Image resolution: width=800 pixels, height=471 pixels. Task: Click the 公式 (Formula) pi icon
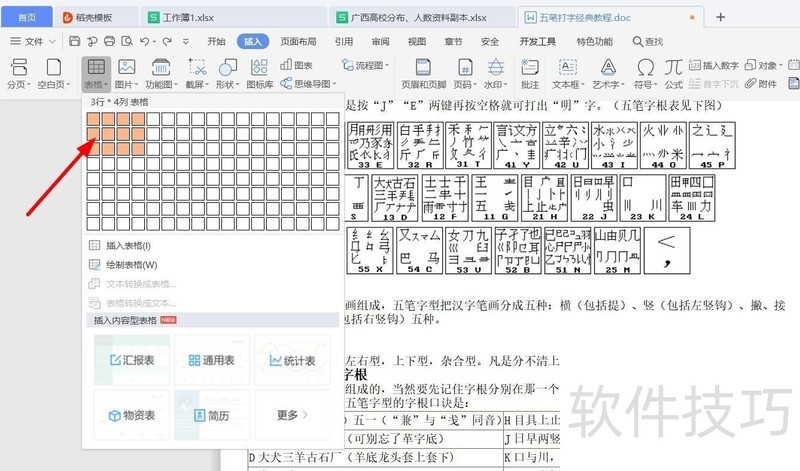tap(674, 67)
